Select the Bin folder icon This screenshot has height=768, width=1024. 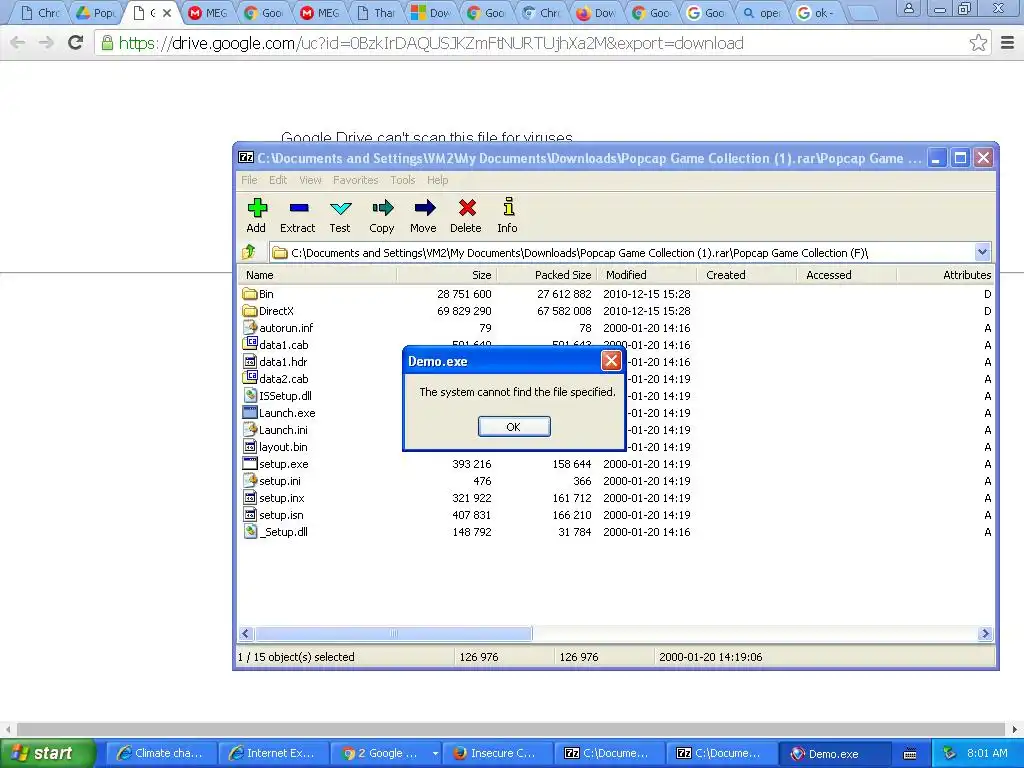(x=249, y=294)
